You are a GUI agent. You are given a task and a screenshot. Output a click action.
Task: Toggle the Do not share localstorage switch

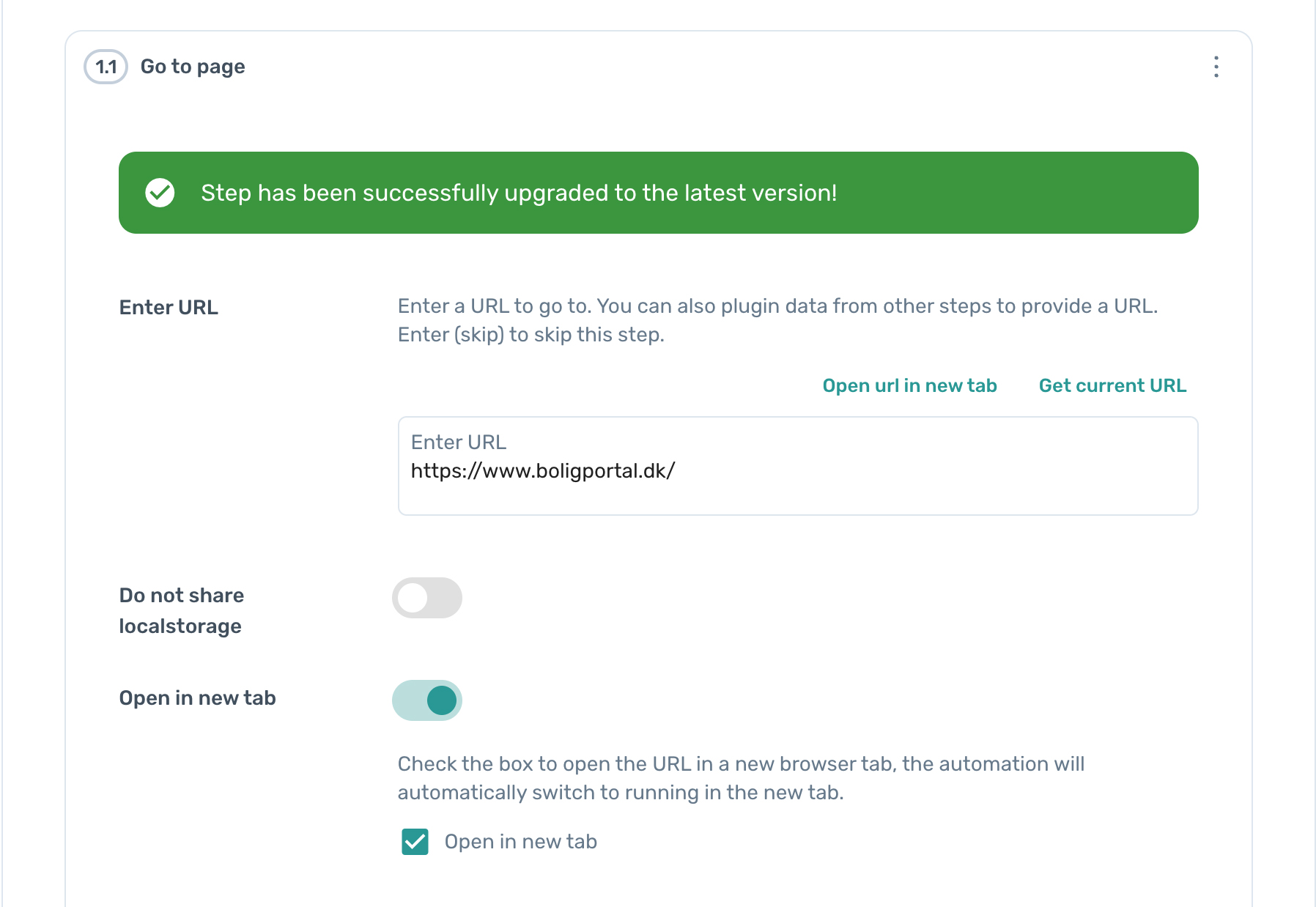click(x=427, y=598)
